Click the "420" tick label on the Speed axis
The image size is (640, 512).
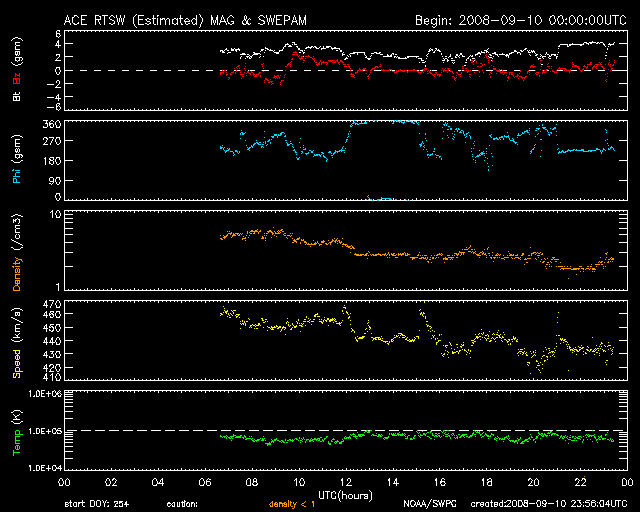click(x=52, y=367)
